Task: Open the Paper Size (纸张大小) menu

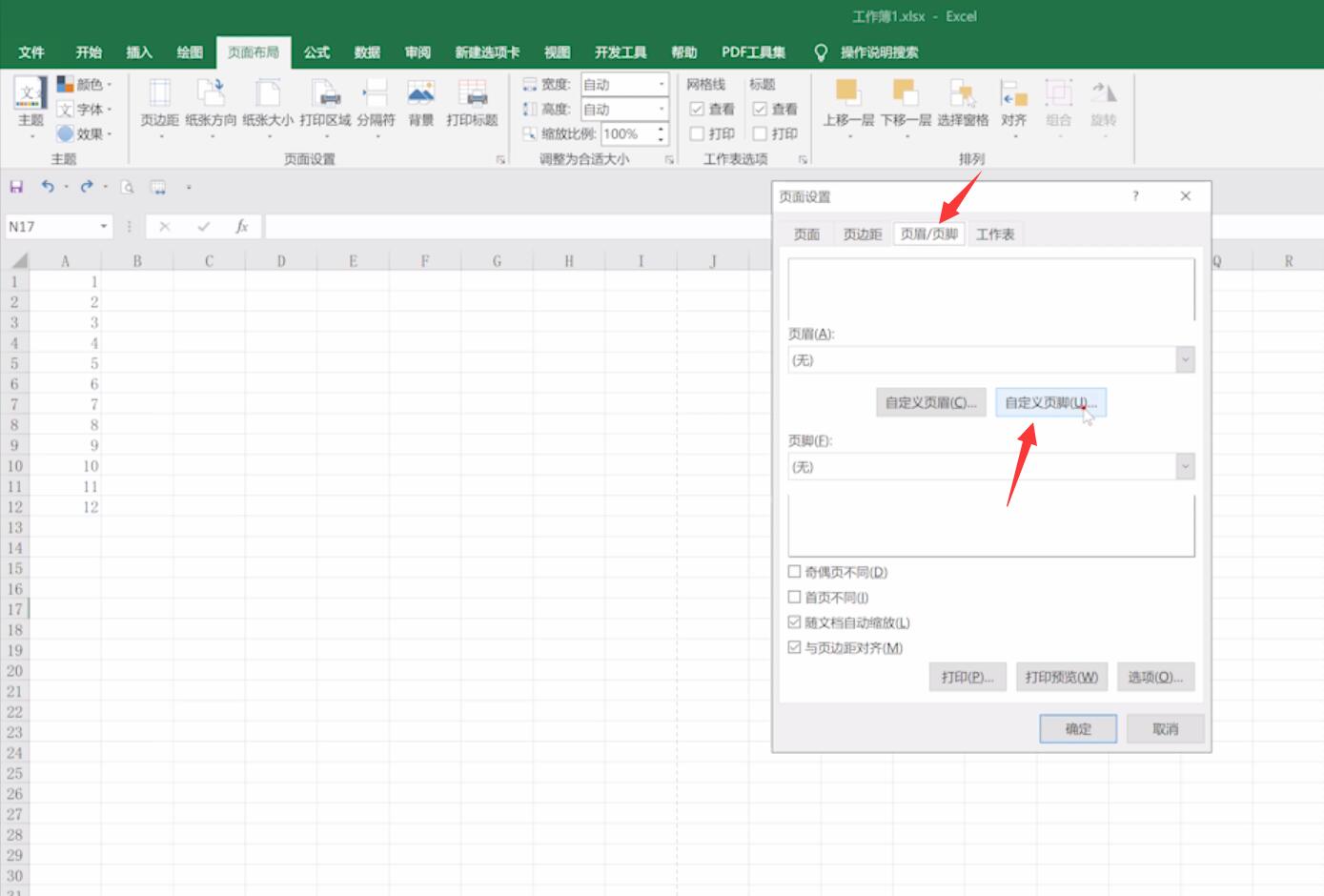Action: [x=268, y=107]
